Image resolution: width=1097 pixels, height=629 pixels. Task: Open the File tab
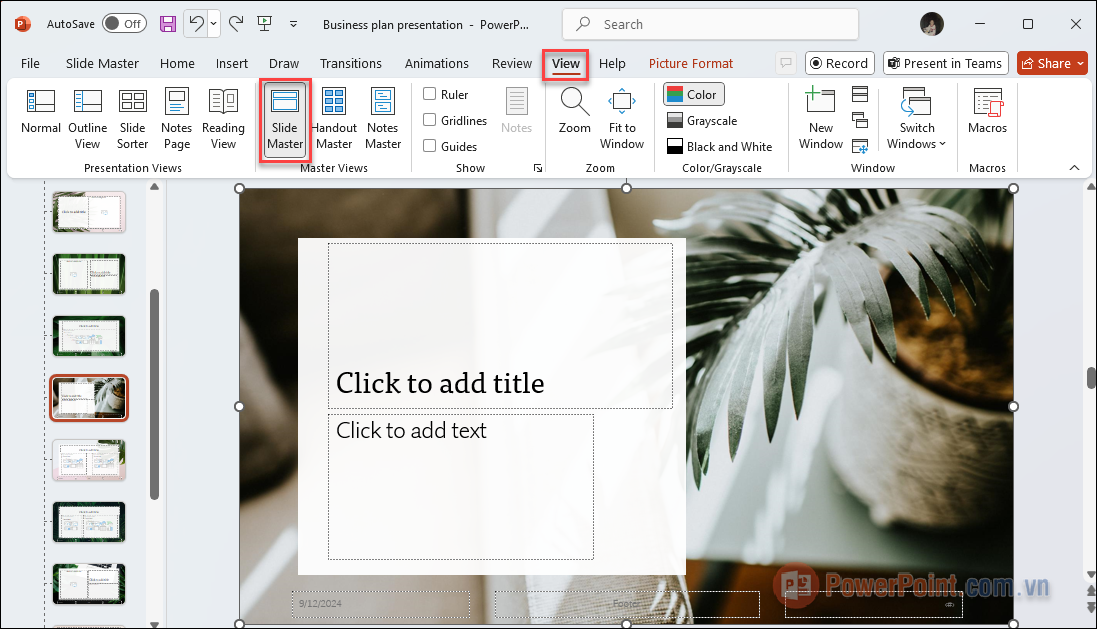30,63
